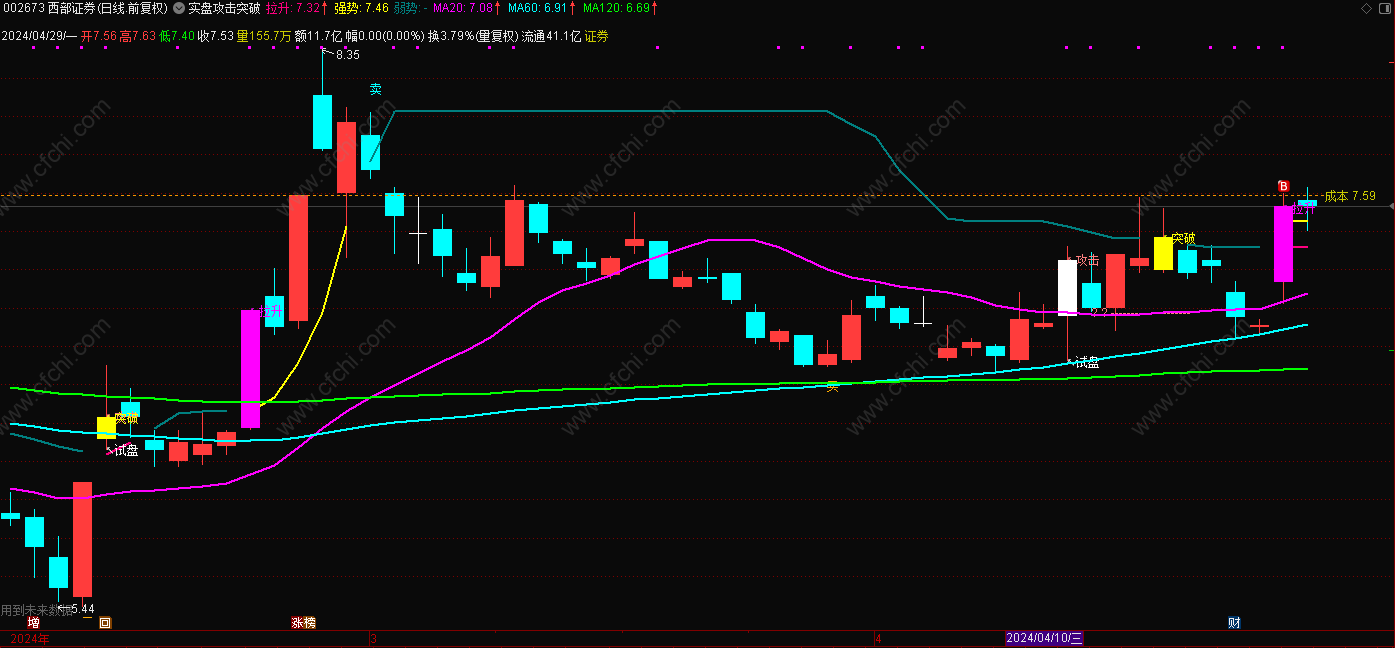This screenshot has width=1395, height=648.
Task: Click the 用到未来数据 warning text
Action: [36, 609]
